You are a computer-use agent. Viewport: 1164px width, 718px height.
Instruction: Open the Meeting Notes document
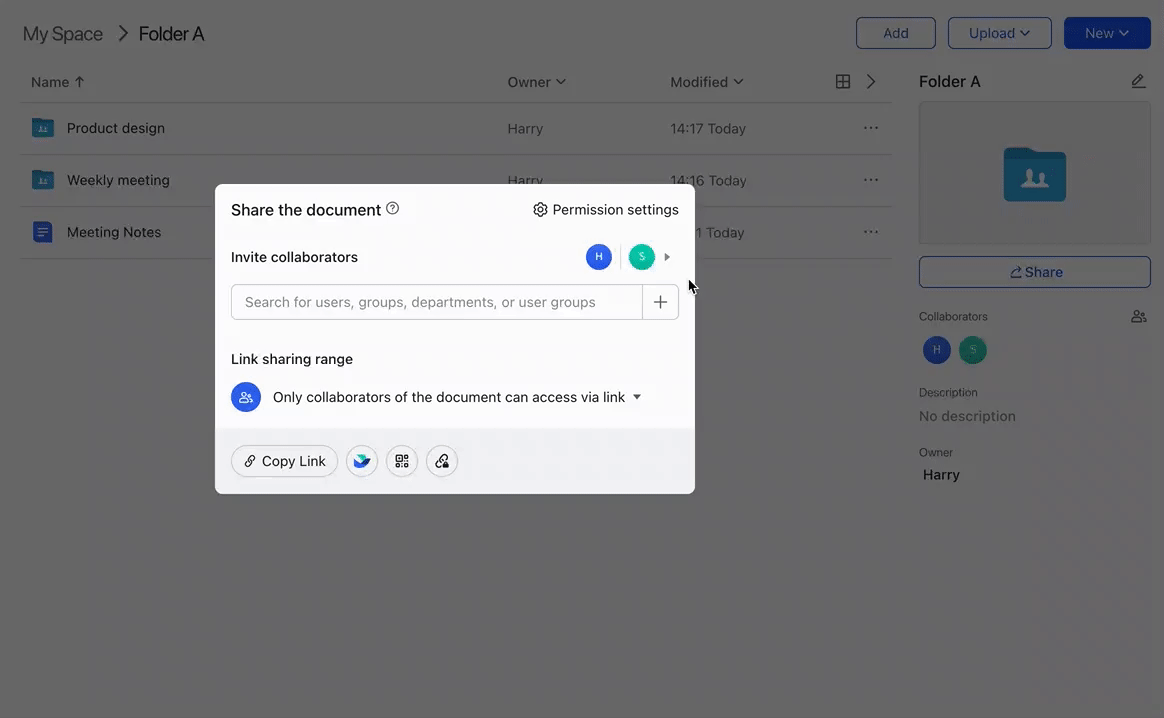[114, 232]
